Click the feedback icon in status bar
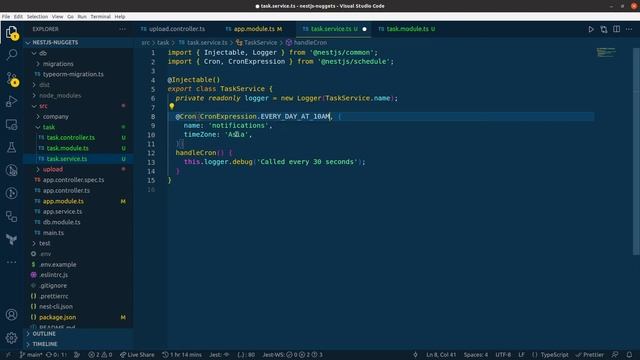This screenshot has height=360, width=640. pos(615,355)
